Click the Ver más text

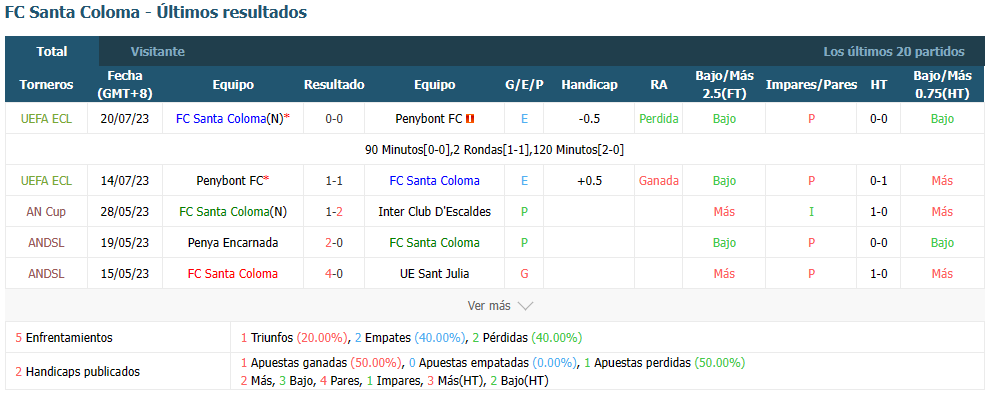(488, 306)
